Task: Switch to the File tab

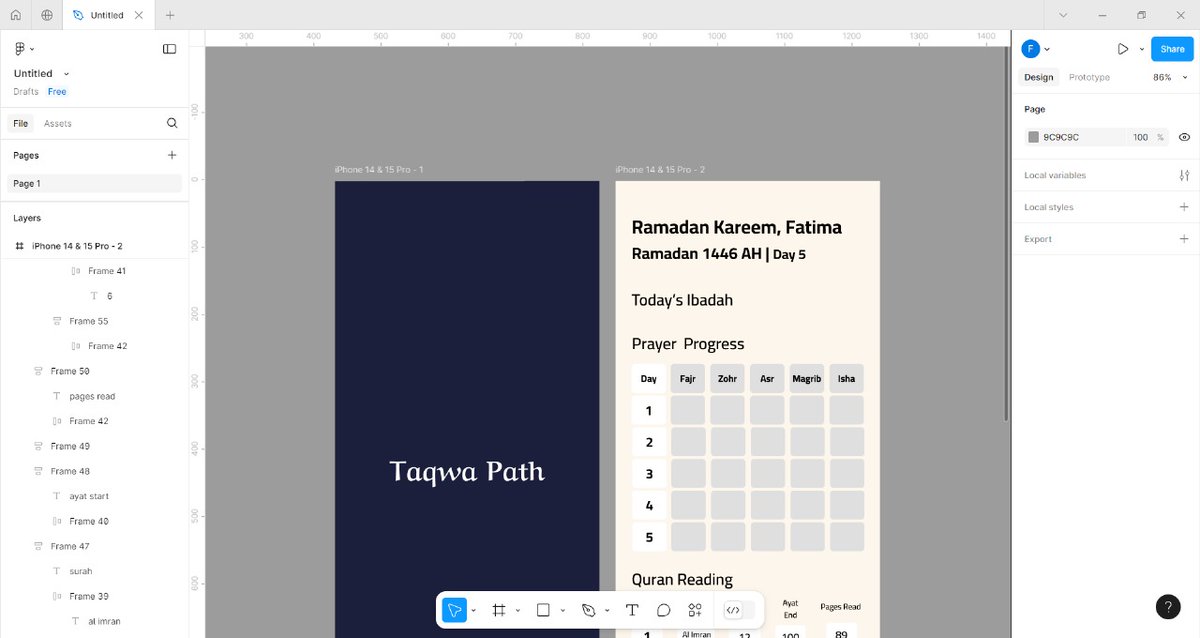Action: click(20, 124)
